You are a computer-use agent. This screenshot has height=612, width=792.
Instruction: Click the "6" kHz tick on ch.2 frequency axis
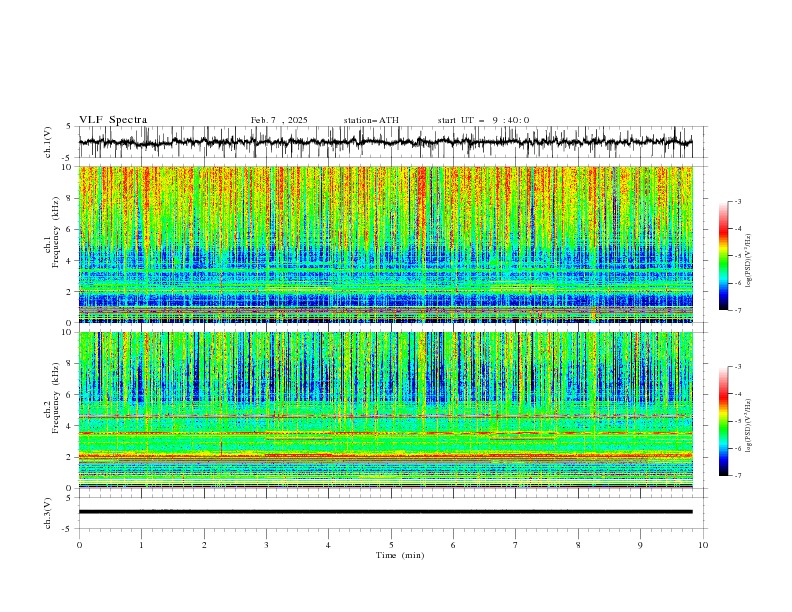(71, 395)
